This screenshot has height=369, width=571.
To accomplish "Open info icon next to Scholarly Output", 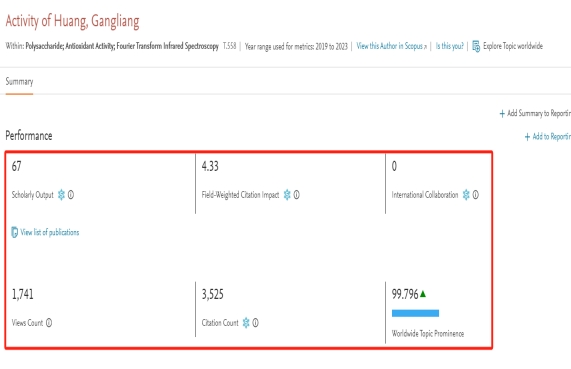I will pos(71,195).
